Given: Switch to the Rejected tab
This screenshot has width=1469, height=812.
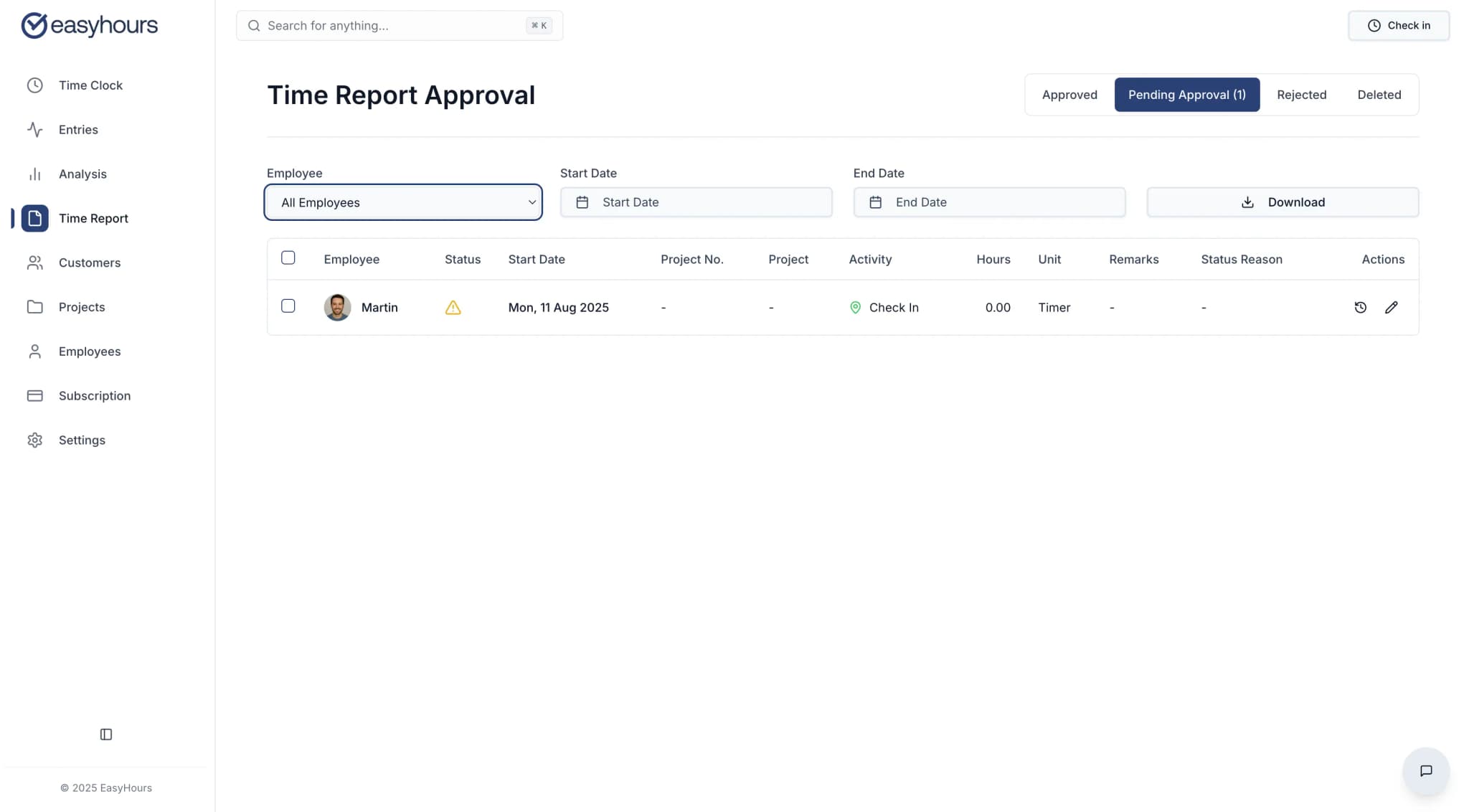Looking at the screenshot, I should click(1301, 94).
